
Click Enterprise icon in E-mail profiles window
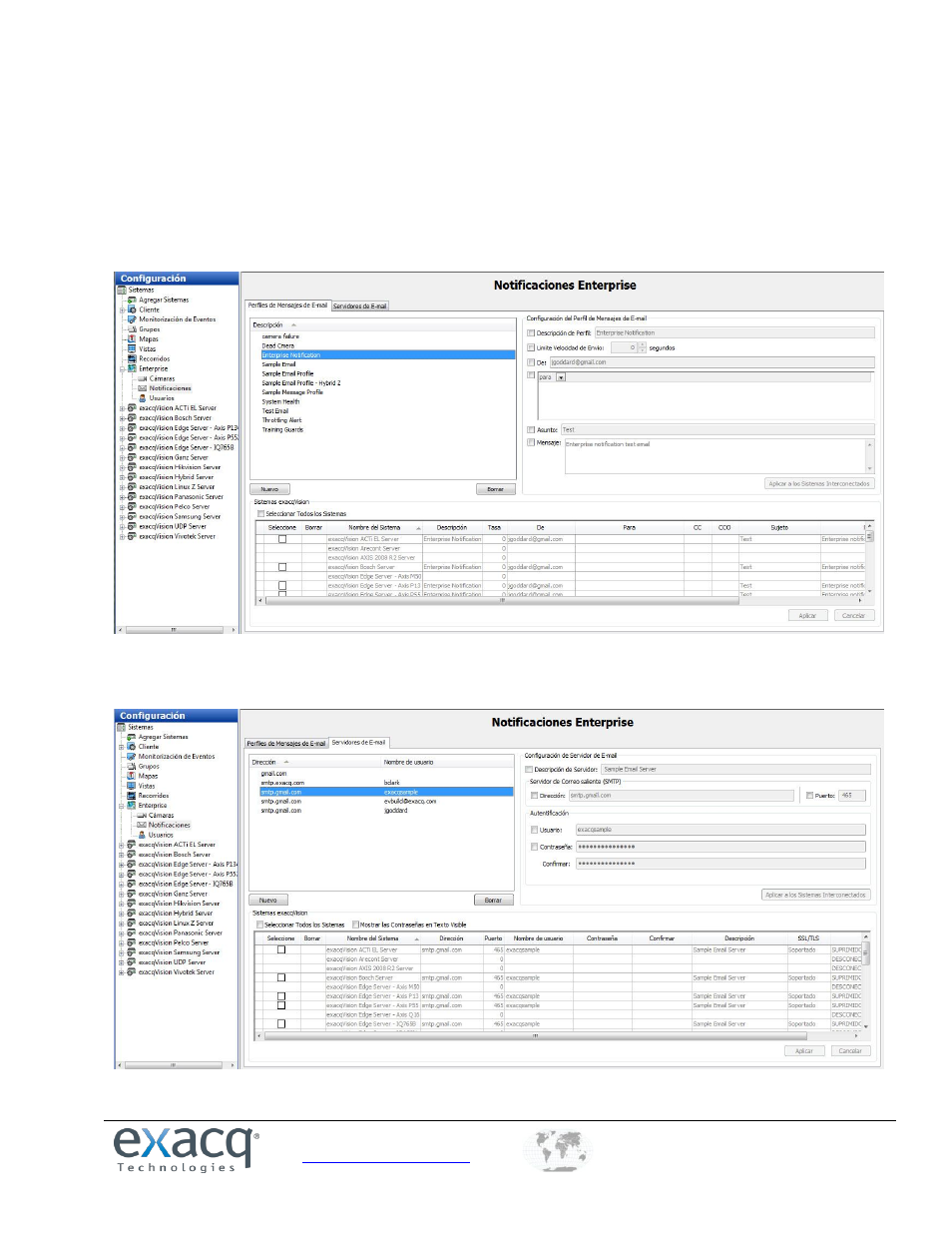[x=132, y=368]
